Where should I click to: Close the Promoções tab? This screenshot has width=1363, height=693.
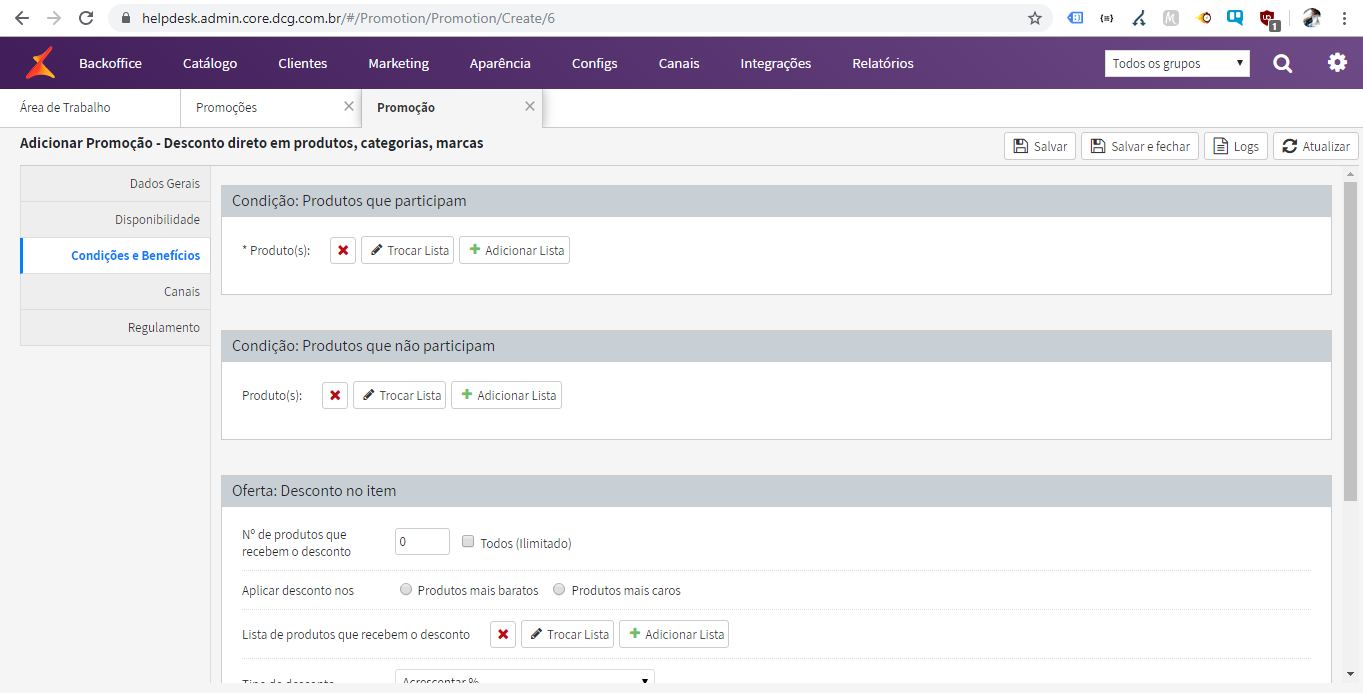pyautogui.click(x=348, y=106)
